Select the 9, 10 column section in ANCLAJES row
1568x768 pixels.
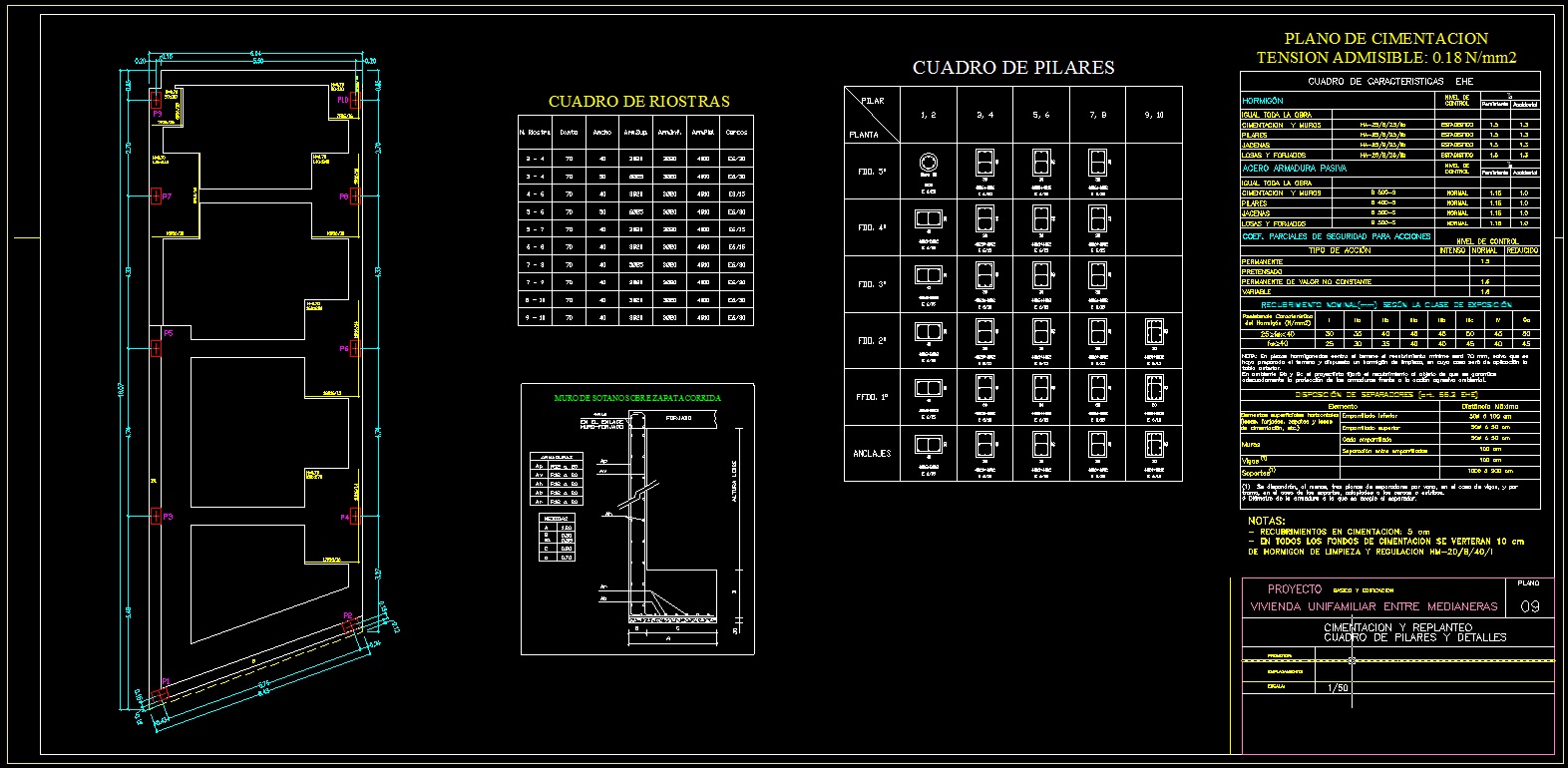(x=1154, y=444)
